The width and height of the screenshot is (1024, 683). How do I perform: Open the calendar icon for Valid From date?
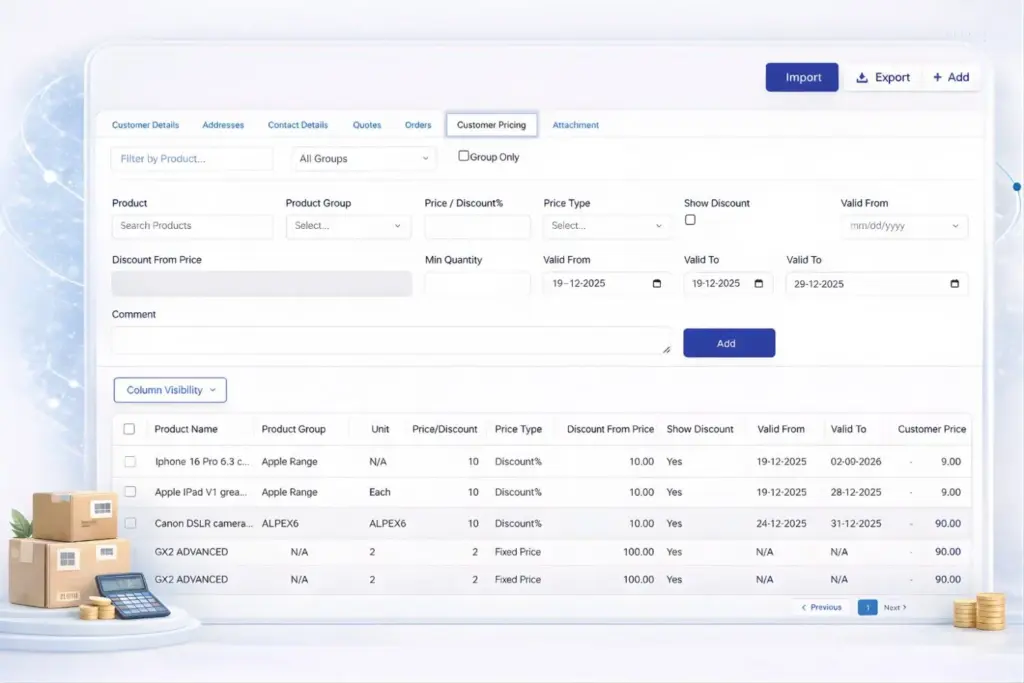click(658, 283)
